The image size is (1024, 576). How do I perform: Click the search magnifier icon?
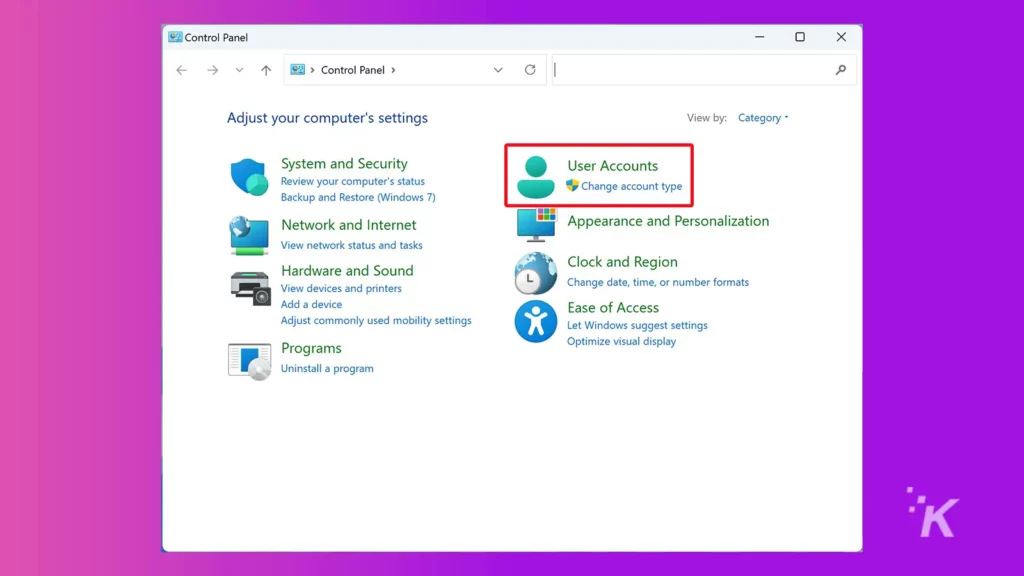pos(840,70)
